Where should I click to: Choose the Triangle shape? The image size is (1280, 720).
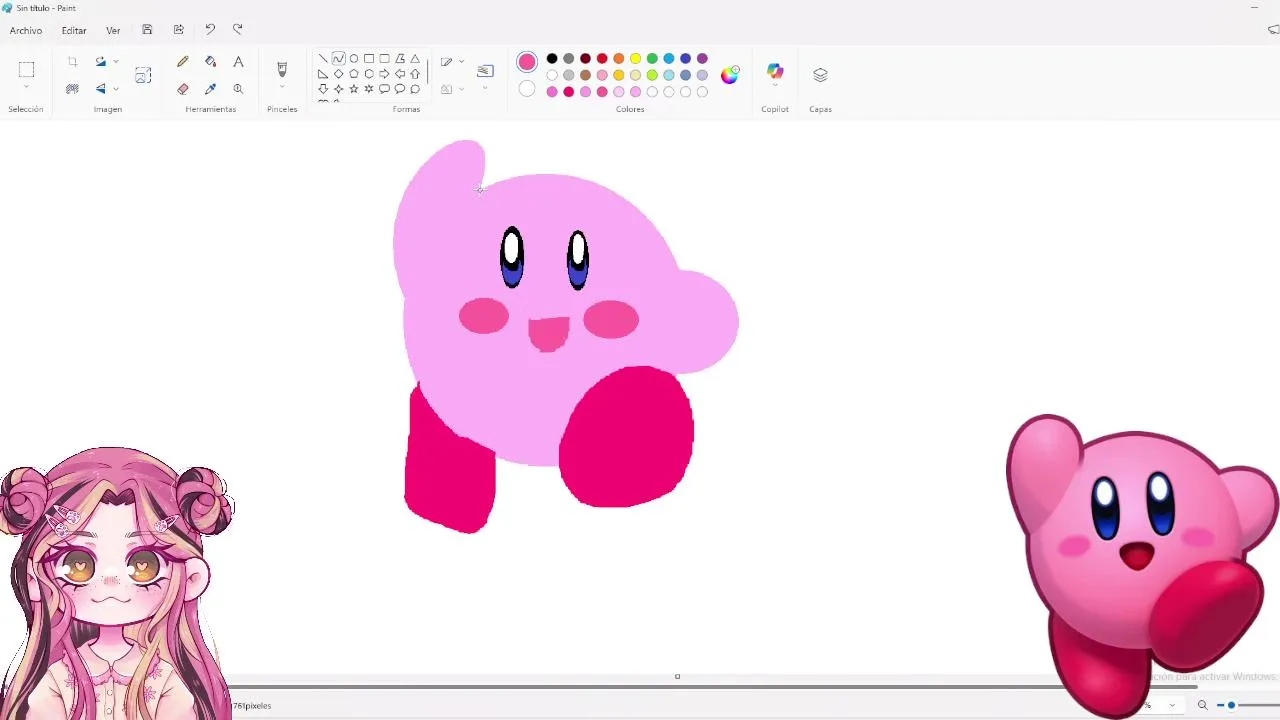[415, 59]
